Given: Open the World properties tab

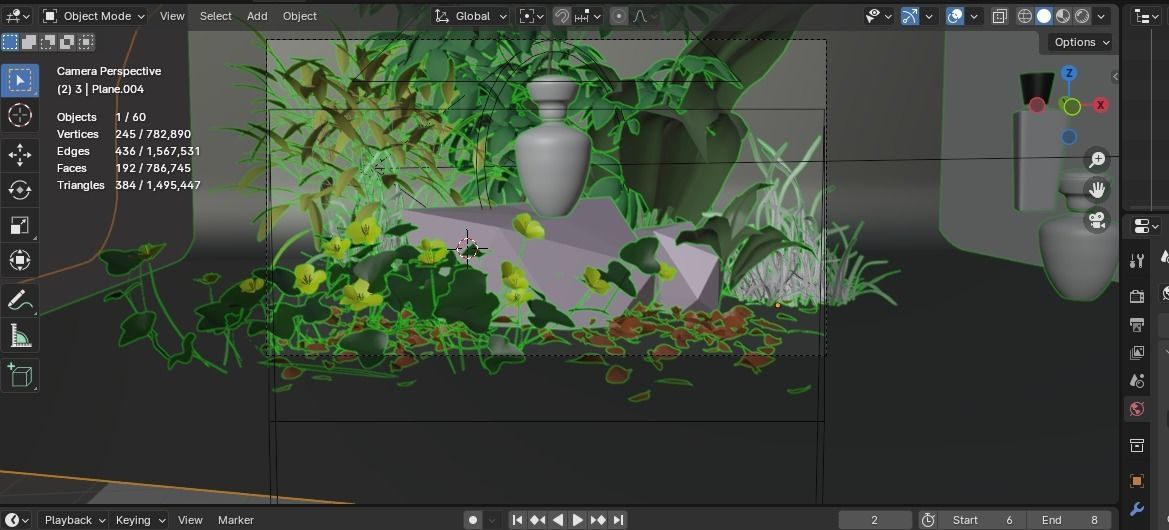Looking at the screenshot, I should [1136, 408].
